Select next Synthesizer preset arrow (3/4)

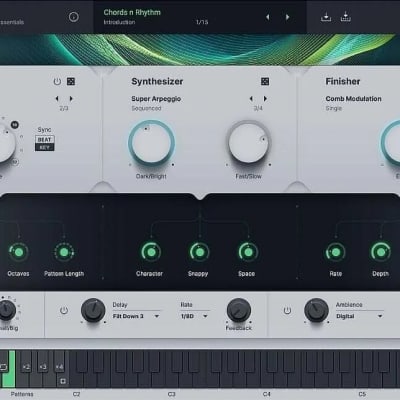pyautogui.click(x=265, y=99)
